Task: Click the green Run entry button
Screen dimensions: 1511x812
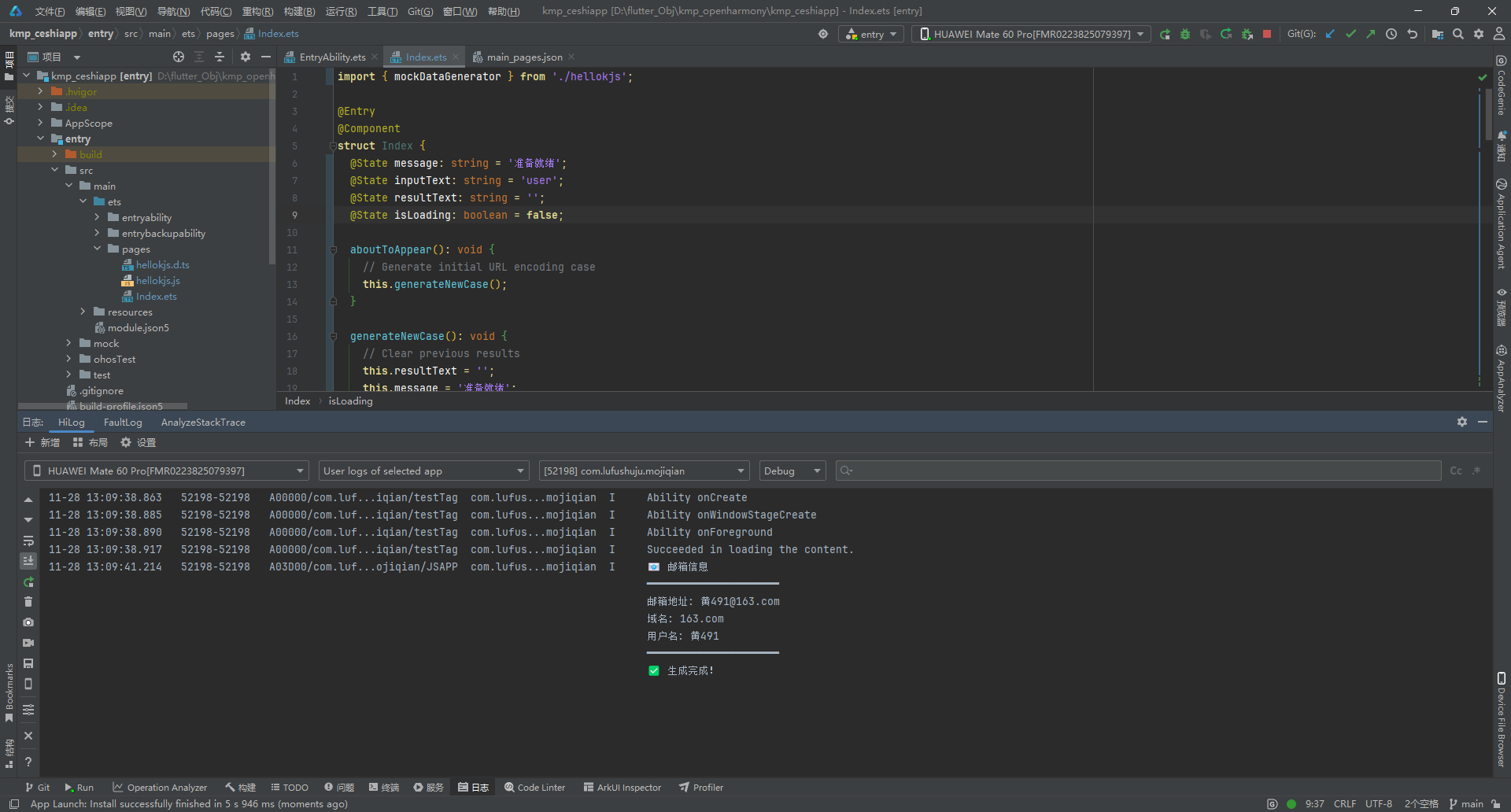Action: pyautogui.click(x=1165, y=34)
